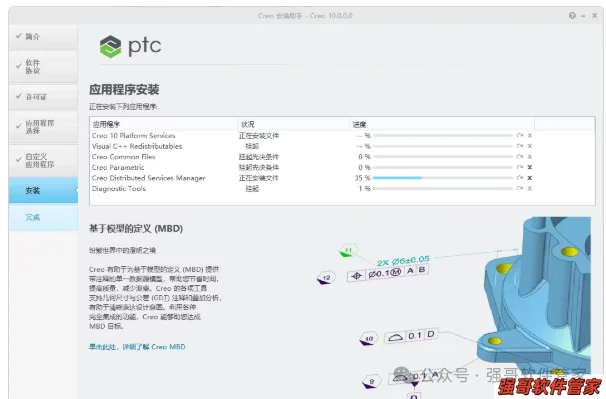This screenshot has height=399, width=606.
Task: Click the 应用程序安装 heading
Action: point(124,90)
